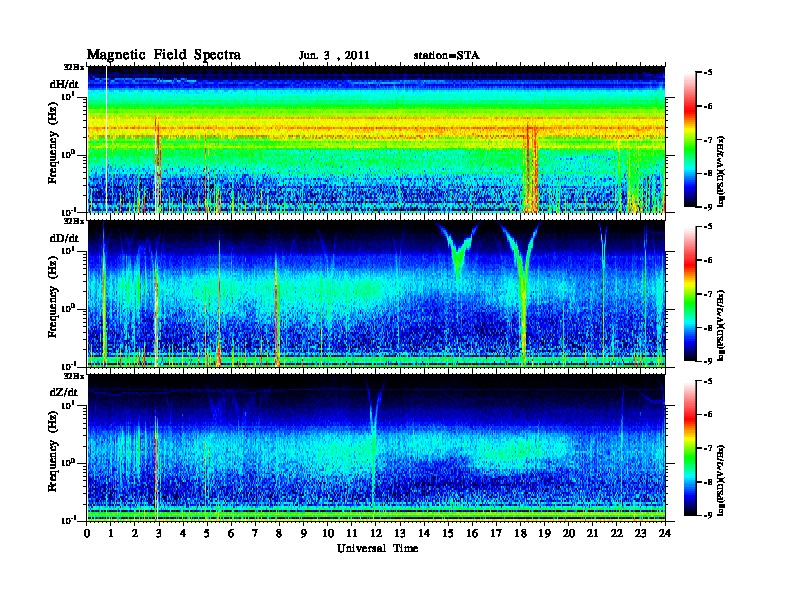Click the "Magnetic Field Spectra" plot title
Screen dimensions: 792x612
pyautogui.click(x=164, y=55)
